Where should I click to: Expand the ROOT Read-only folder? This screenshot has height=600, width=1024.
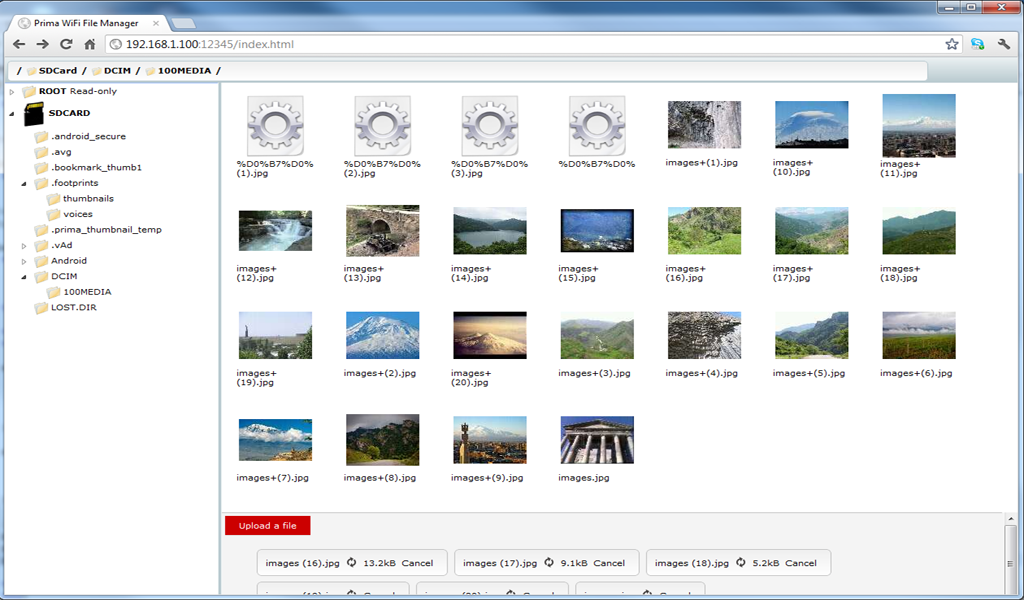(10, 90)
